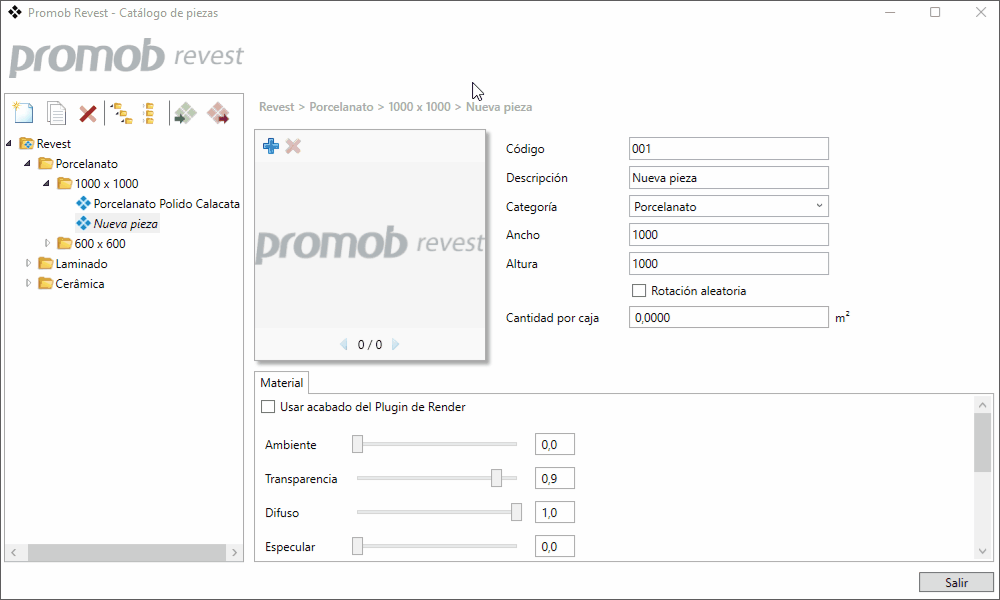Click the Especular value box

(555, 546)
